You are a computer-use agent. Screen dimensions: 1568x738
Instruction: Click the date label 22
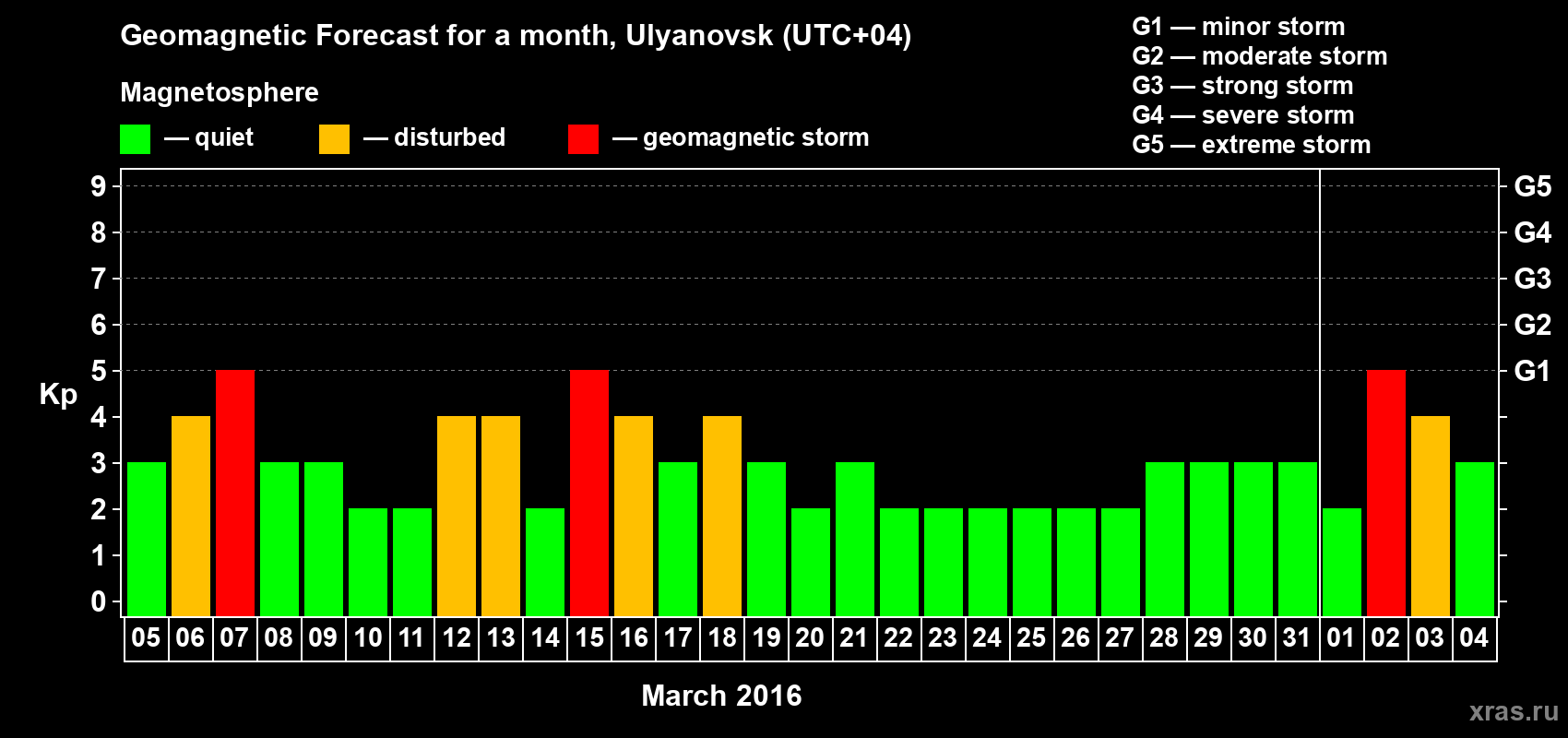click(x=898, y=637)
